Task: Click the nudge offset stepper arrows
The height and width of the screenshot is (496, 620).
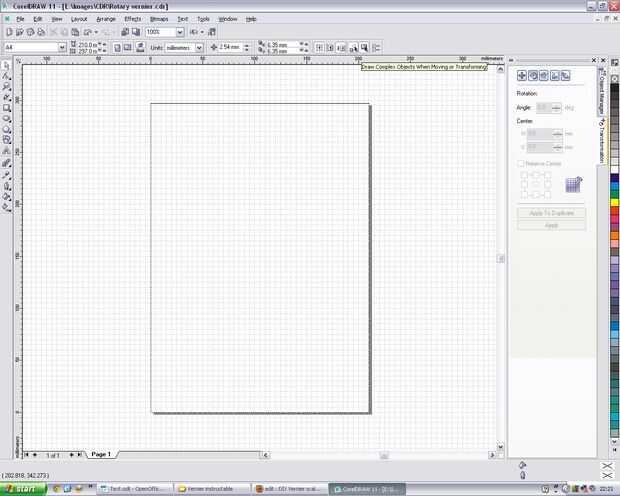Action: point(247,48)
